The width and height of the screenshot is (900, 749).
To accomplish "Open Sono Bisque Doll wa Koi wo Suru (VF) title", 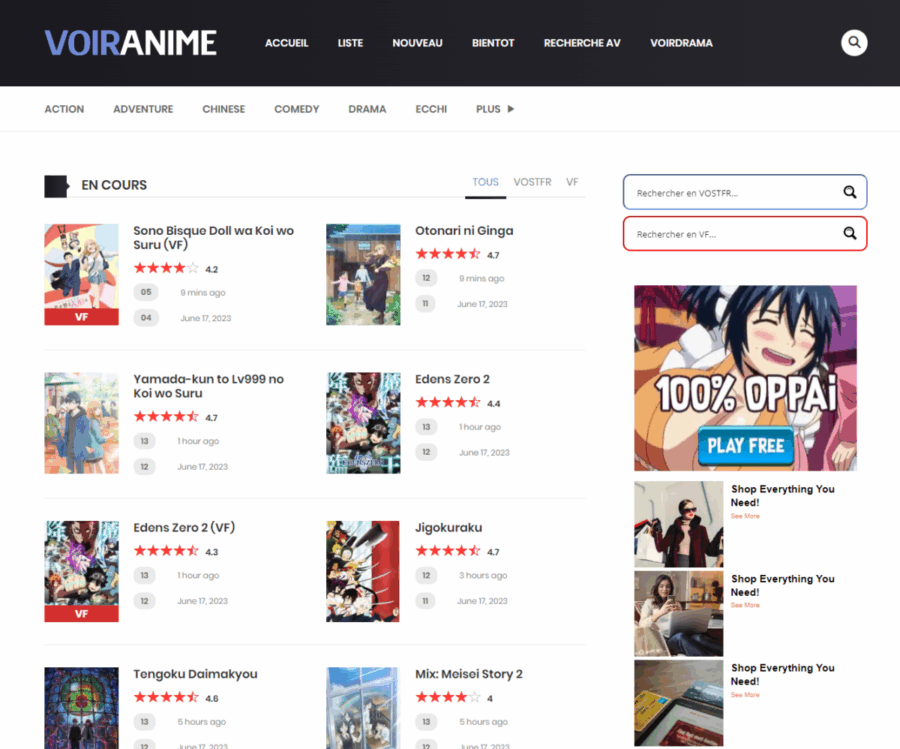I will coord(214,238).
